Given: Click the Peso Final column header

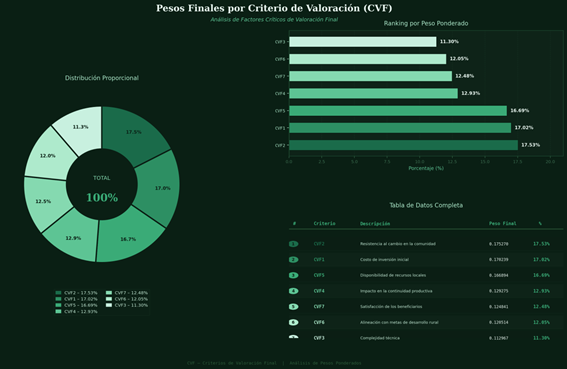Looking at the screenshot, I should click(503, 224).
